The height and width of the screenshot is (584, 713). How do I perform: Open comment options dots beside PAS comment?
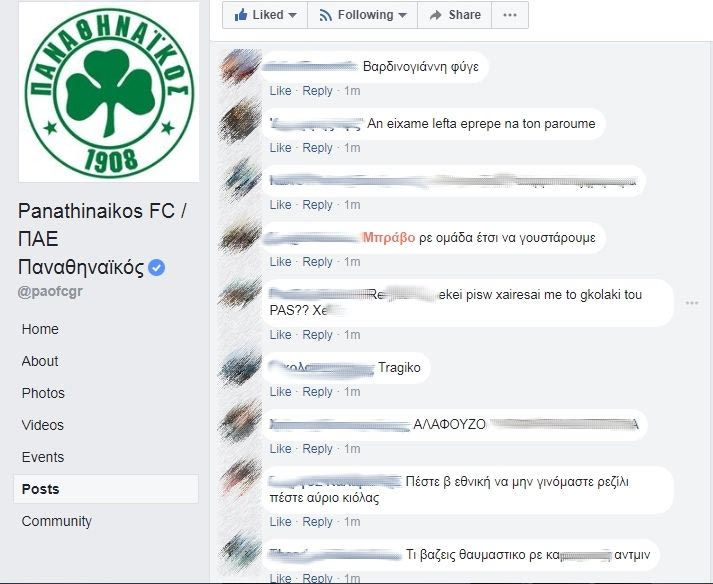[692, 303]
